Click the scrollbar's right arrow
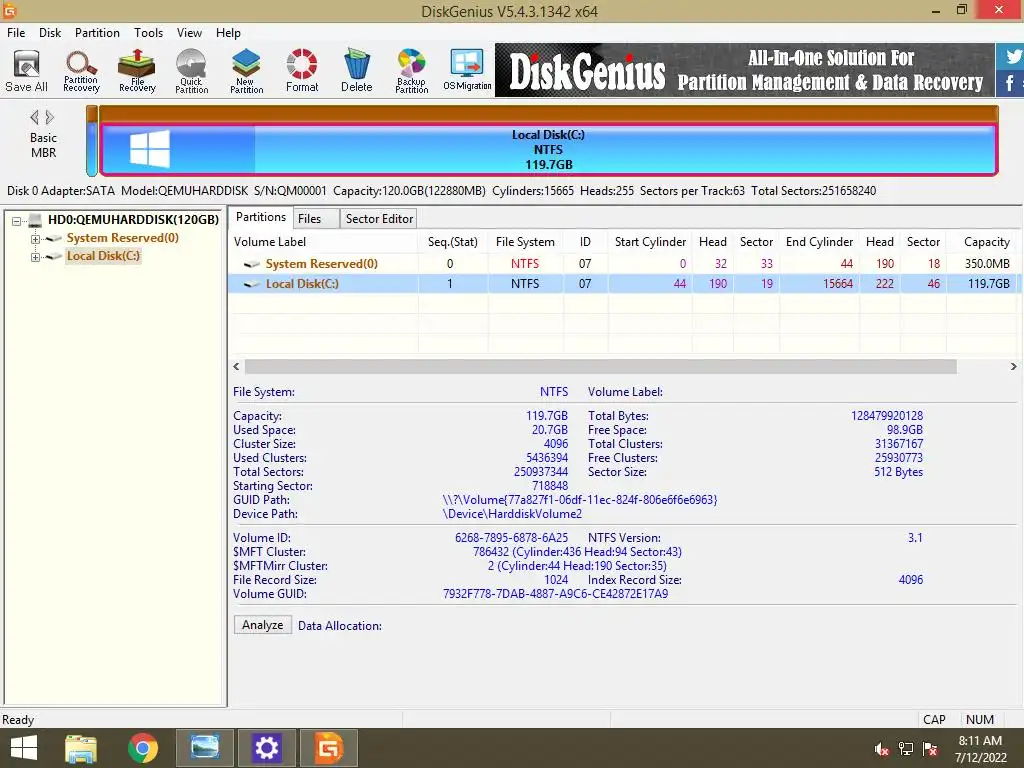Viewport: 1024px width, 768px height. pos(1014,366)
